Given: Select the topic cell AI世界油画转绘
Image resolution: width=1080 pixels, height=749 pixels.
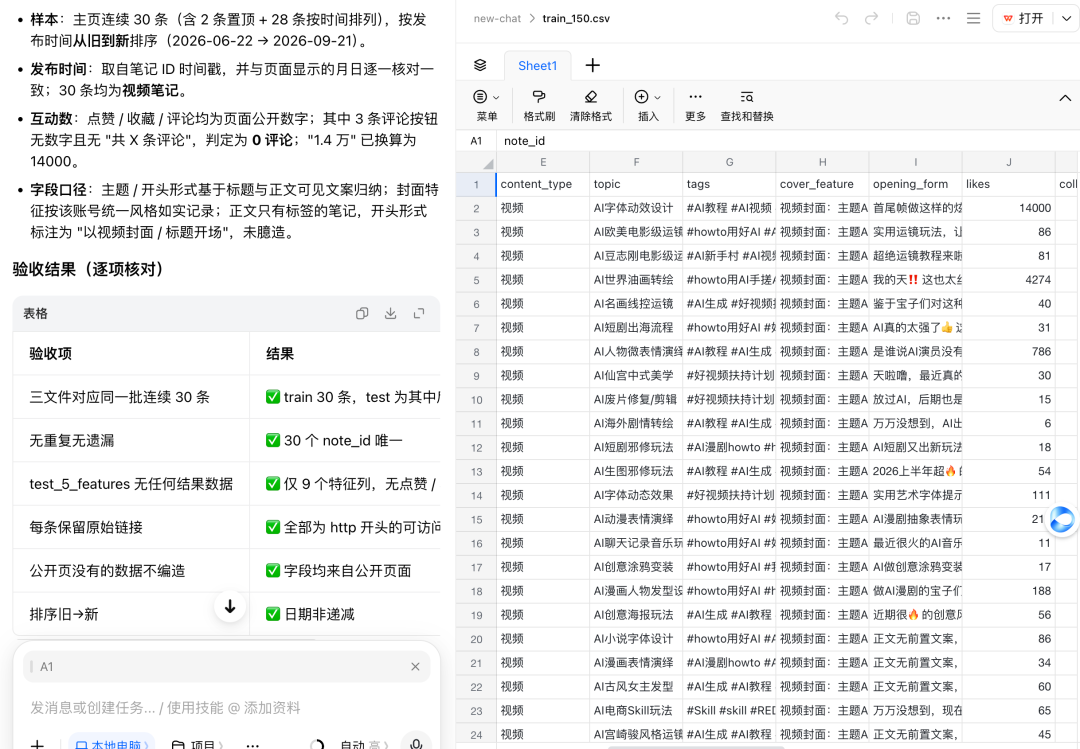Looking at the screenshot, I should pyautogui.click(x=636, y=280).
